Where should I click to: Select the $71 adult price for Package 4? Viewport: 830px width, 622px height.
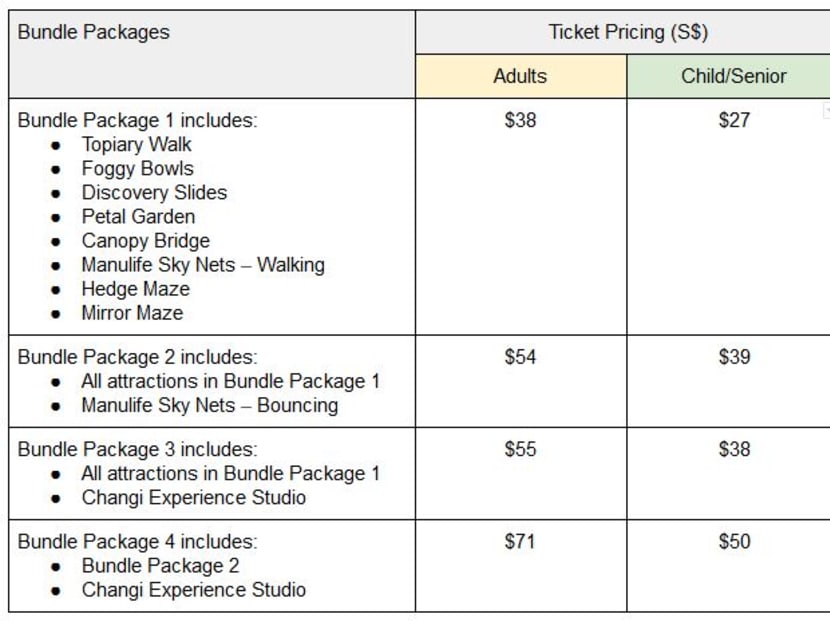click(520, 541)
